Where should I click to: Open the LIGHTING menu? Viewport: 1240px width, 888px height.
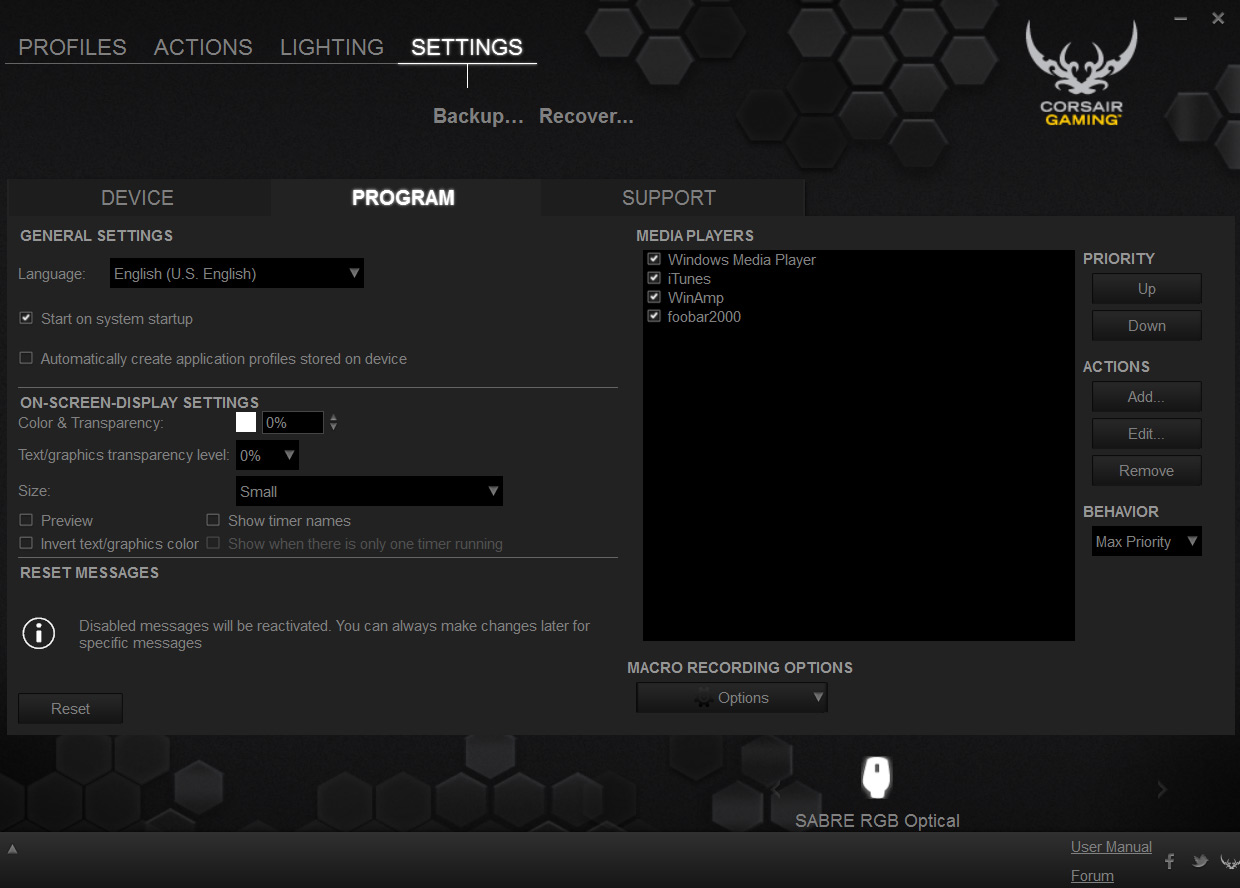coord(332,47)
